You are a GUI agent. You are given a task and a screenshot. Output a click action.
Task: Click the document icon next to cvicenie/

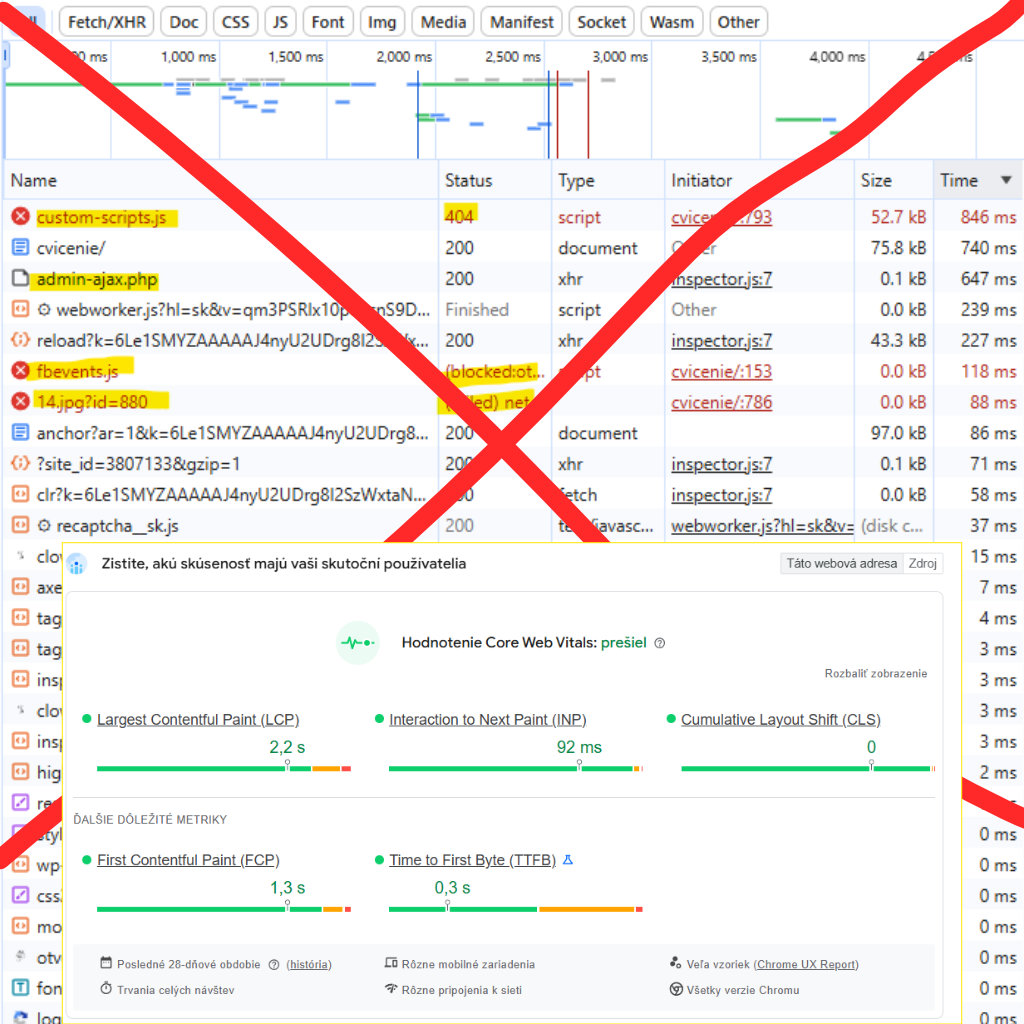20,248
